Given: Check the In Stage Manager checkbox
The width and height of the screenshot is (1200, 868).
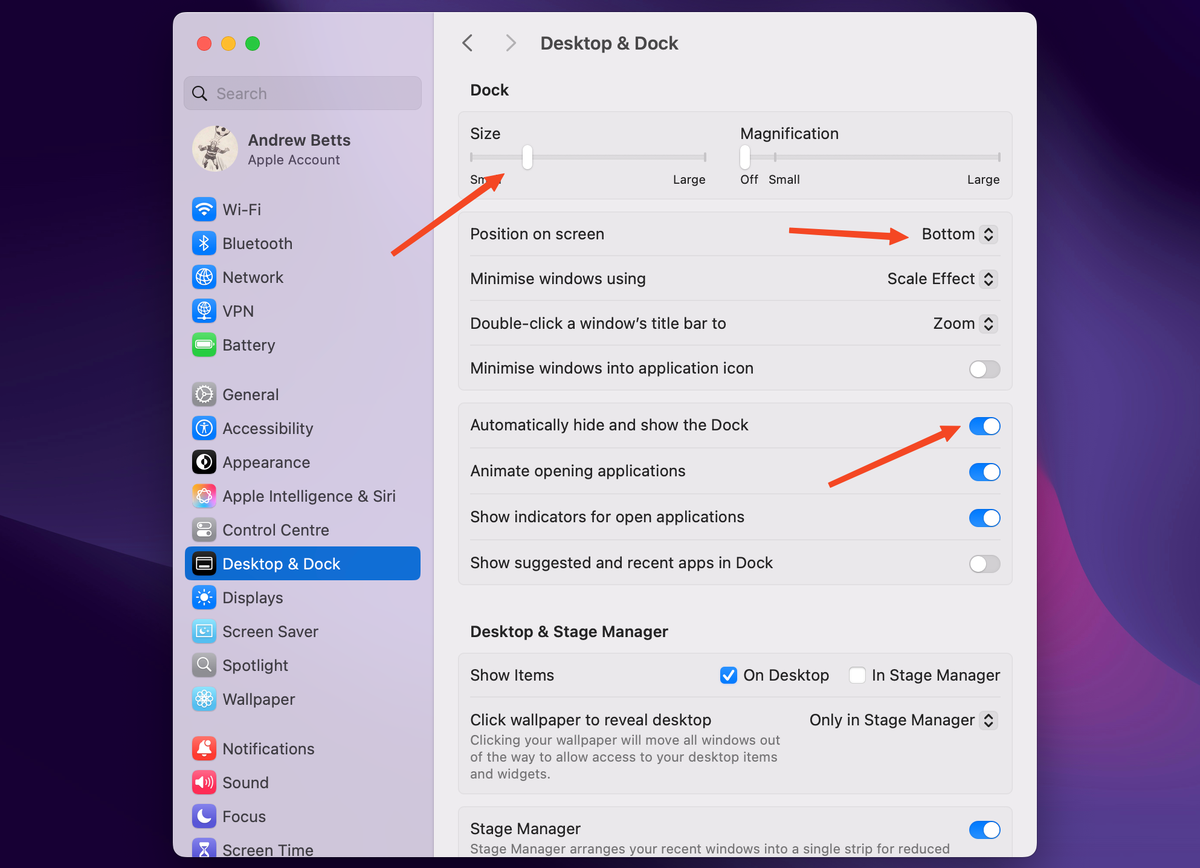Looking at the screenshot, I should pyautogui.click(x=857, y=675).
